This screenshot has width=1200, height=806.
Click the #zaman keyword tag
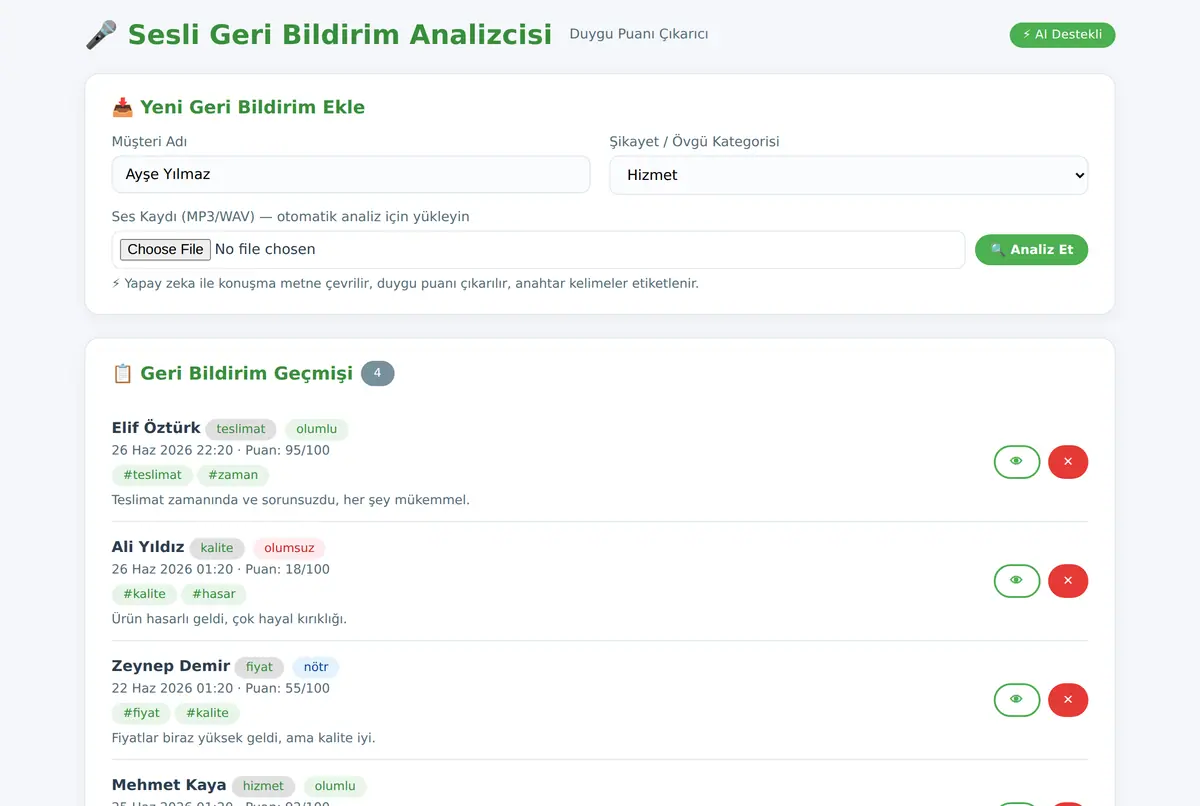coord(233,475)
